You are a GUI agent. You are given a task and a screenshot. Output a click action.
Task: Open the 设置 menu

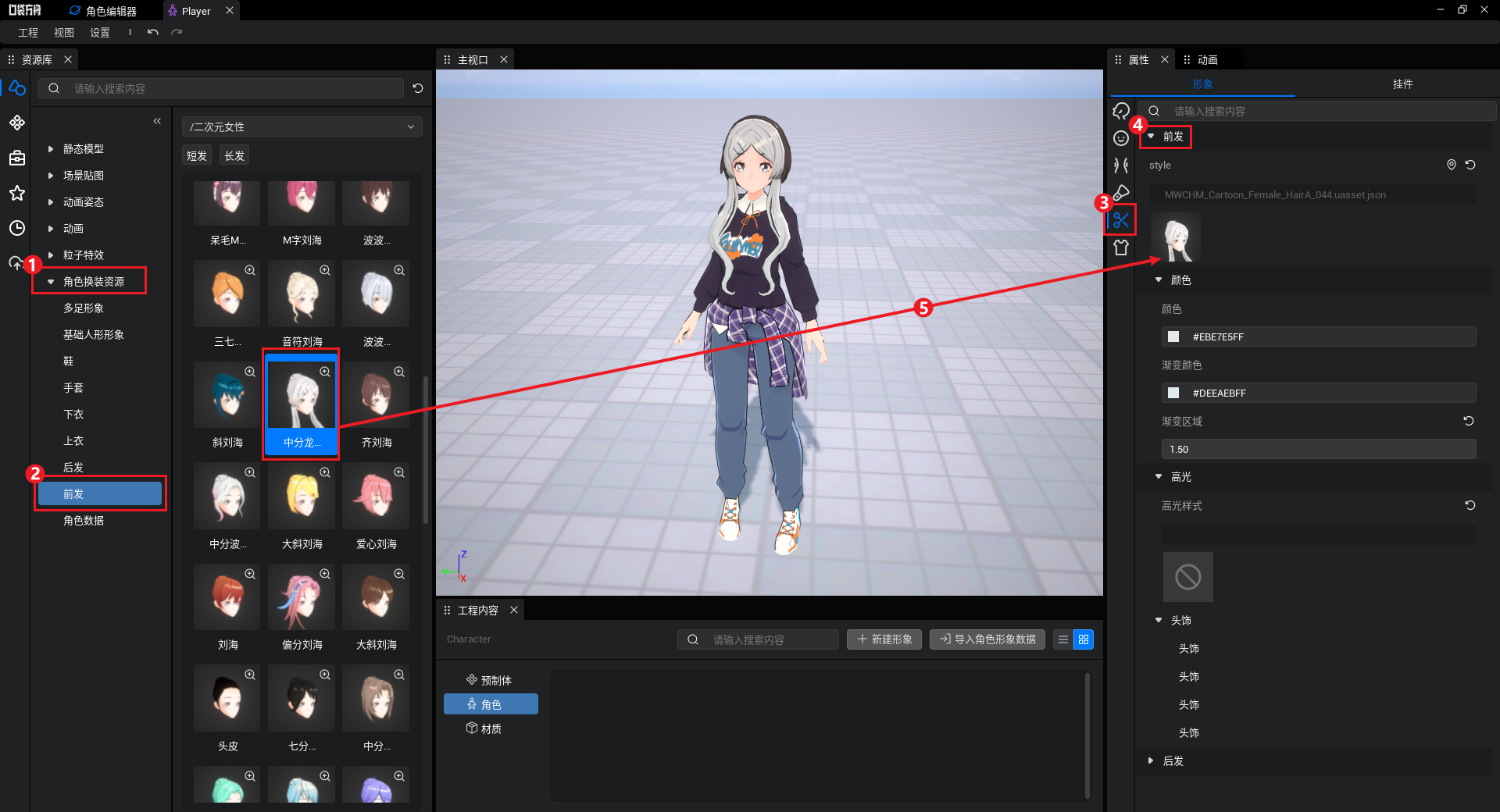click(100, 32)
